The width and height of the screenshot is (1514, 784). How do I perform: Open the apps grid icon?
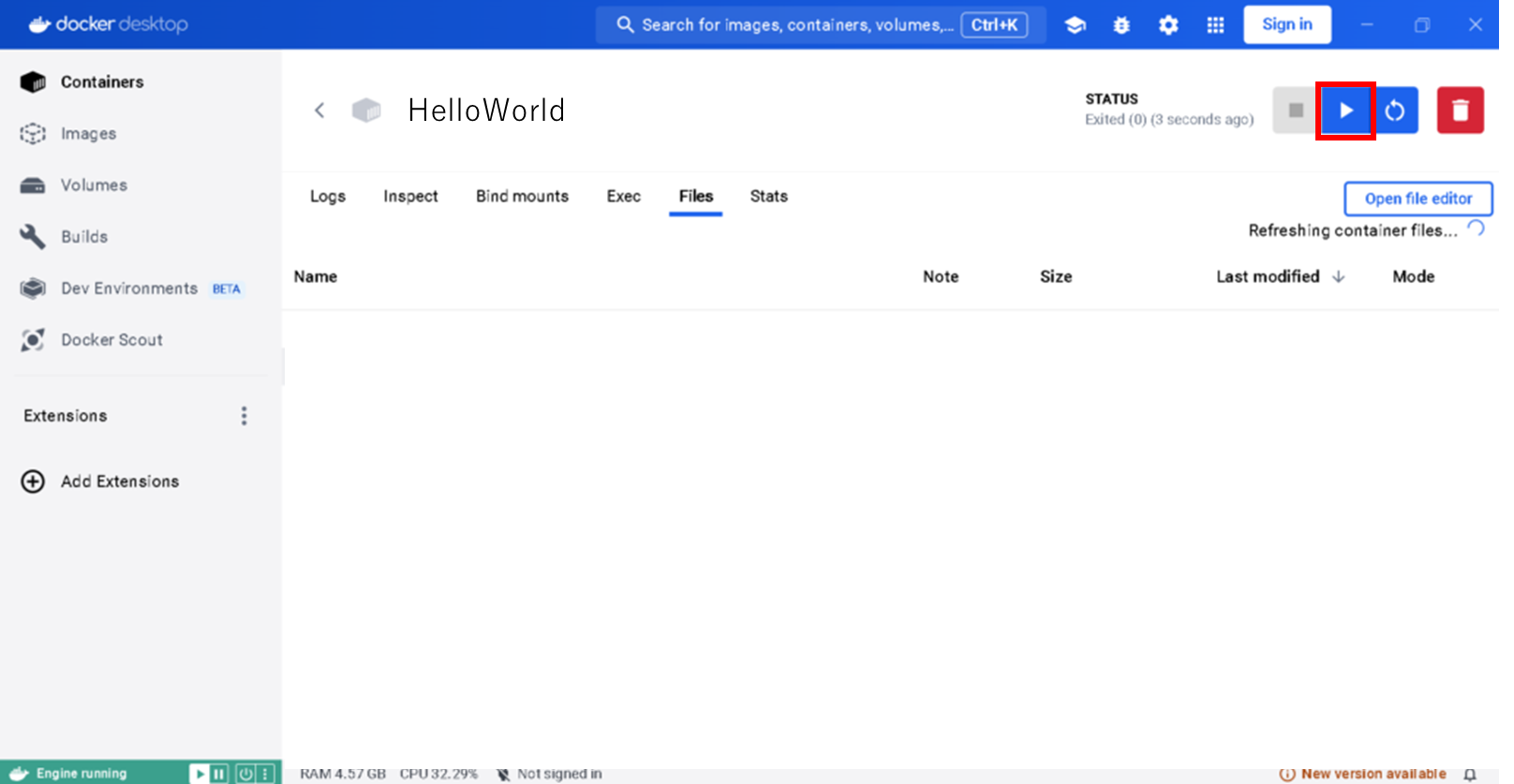click(1215, 25)
